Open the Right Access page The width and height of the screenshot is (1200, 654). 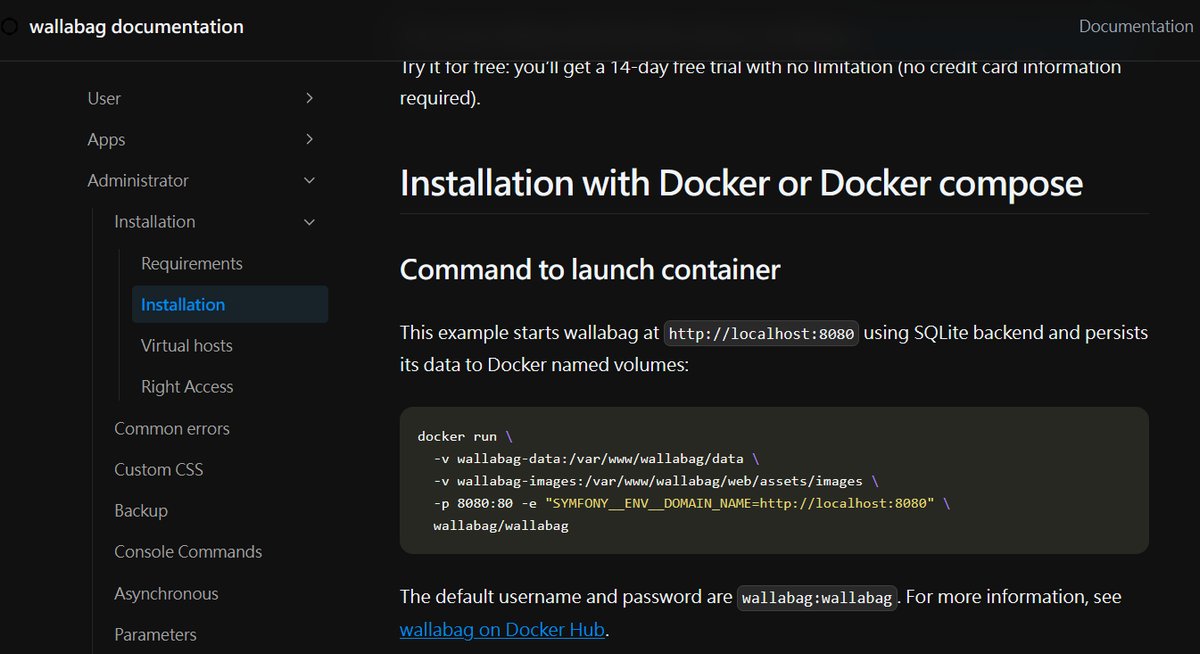187,387
